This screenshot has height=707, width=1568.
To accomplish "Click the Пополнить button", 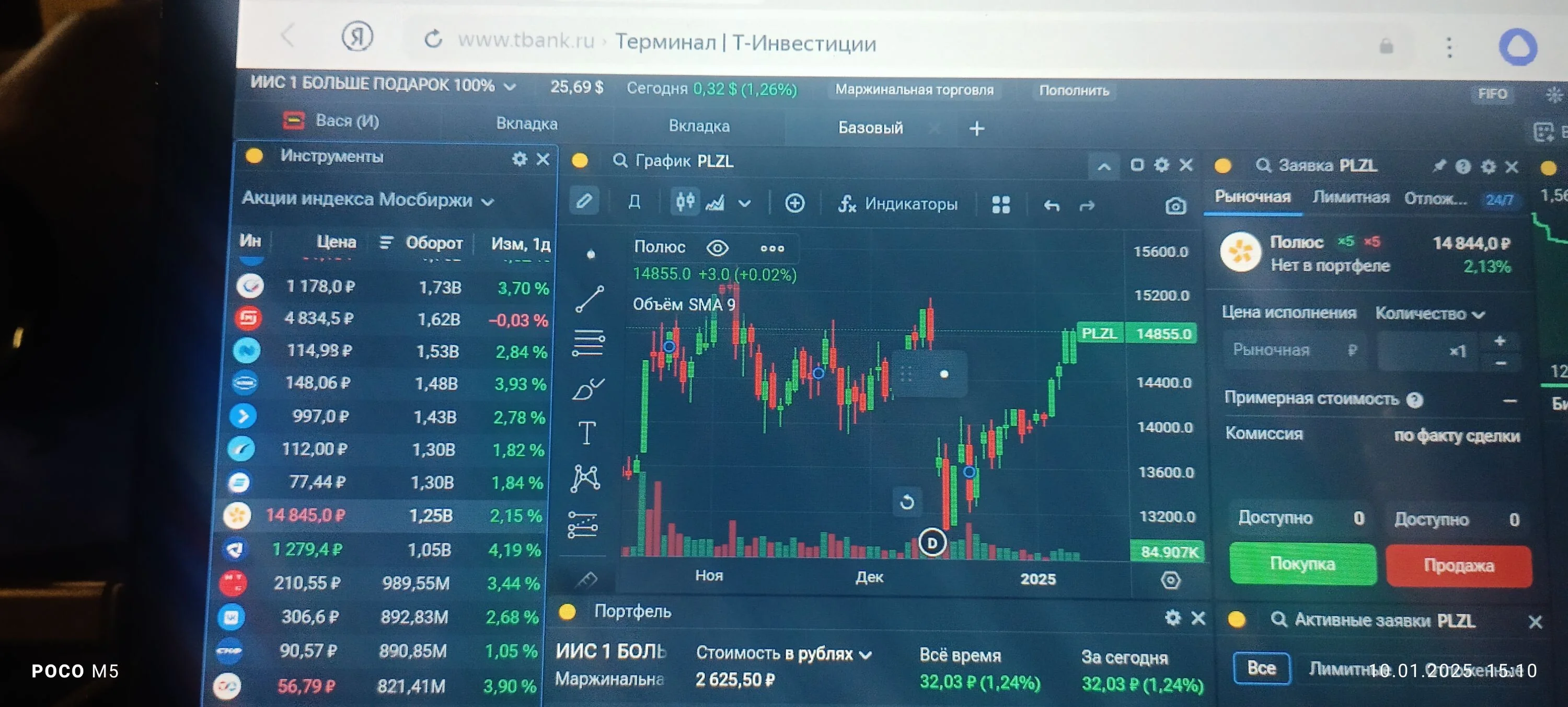I will click(1074, 91).
